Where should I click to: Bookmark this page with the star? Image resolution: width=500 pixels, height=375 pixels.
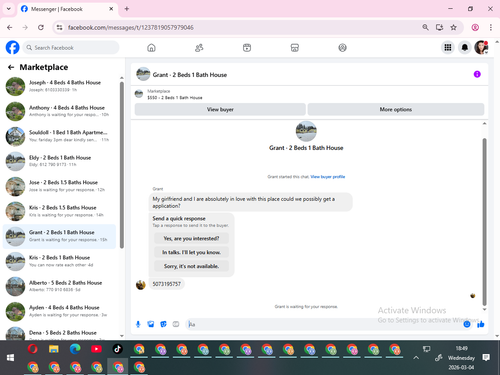[x=453, y=27]
